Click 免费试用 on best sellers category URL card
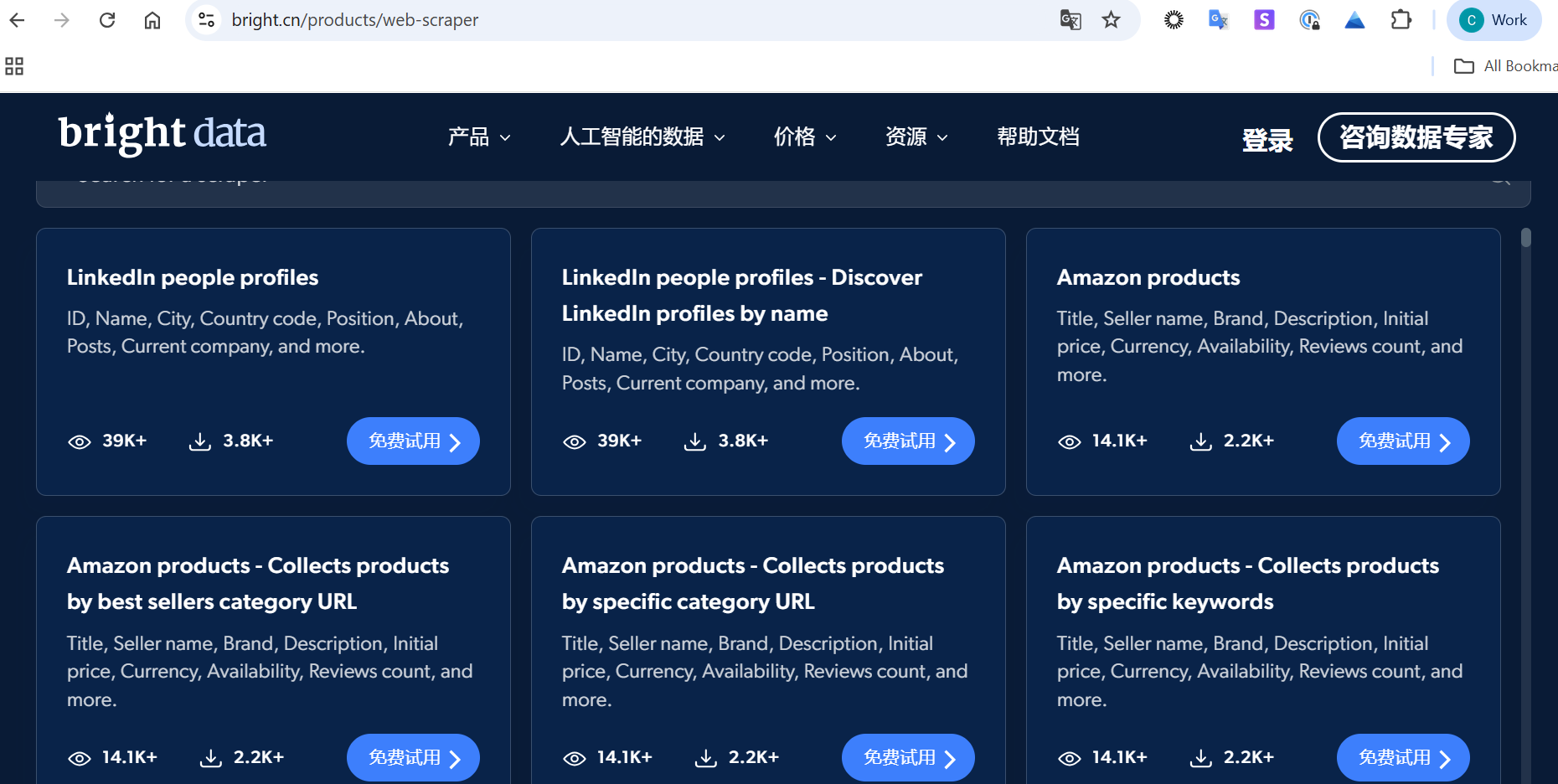Viewport: 1558px width, 784px height. 413,758
